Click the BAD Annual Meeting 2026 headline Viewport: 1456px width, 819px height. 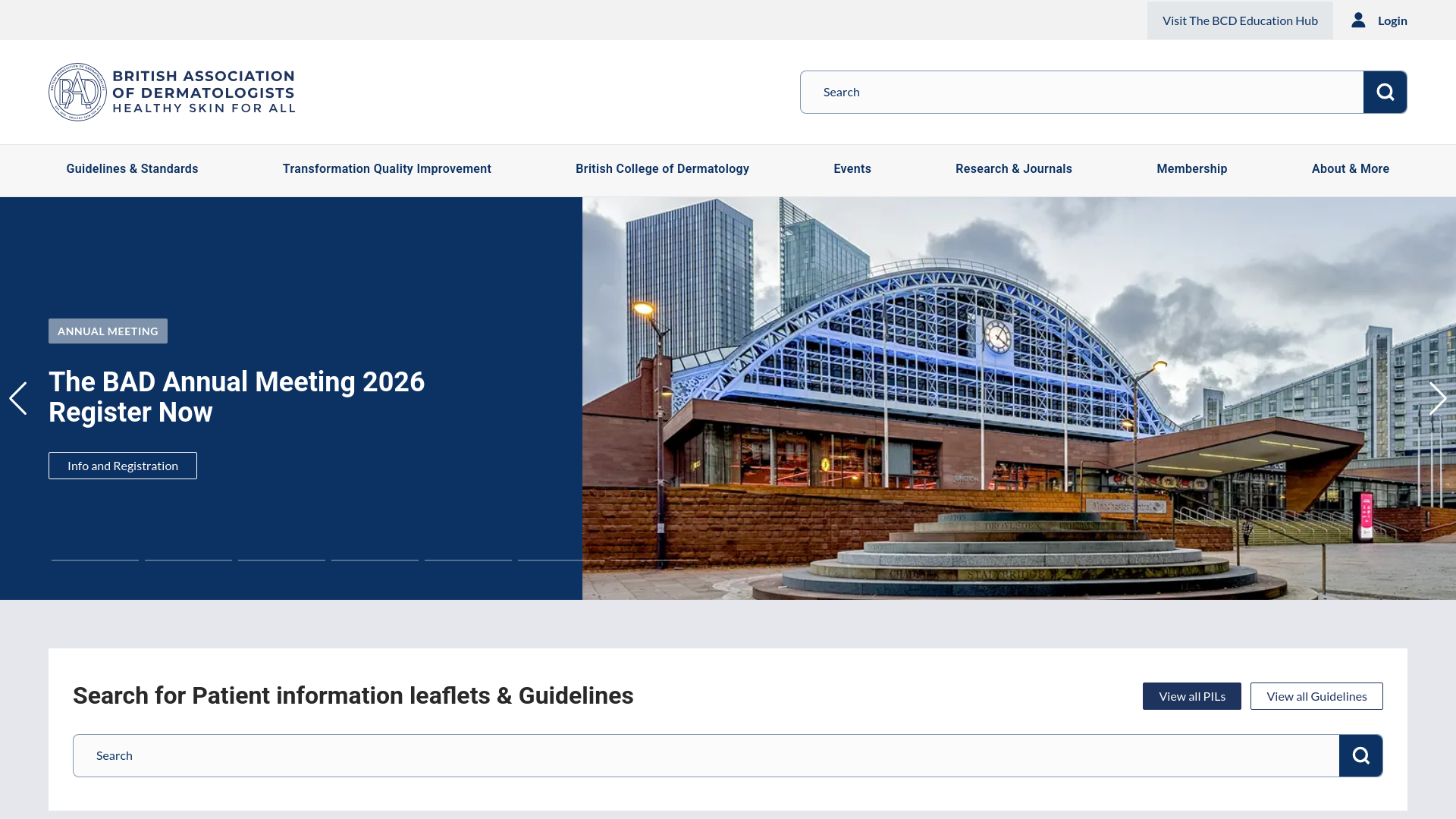pyautogui.click(x=237, y=397)
